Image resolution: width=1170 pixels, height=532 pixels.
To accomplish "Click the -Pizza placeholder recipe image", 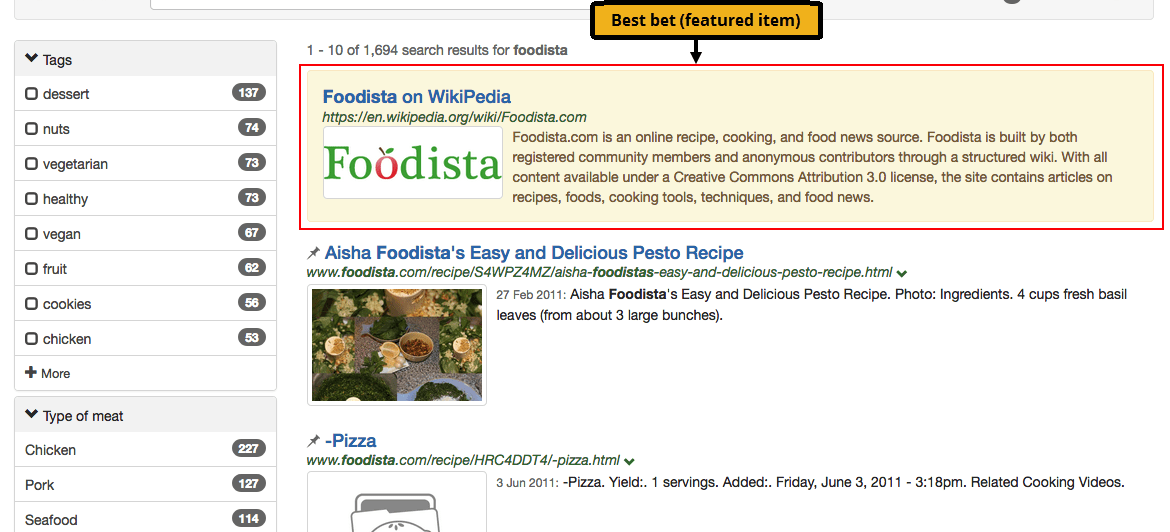I will 397,502.
